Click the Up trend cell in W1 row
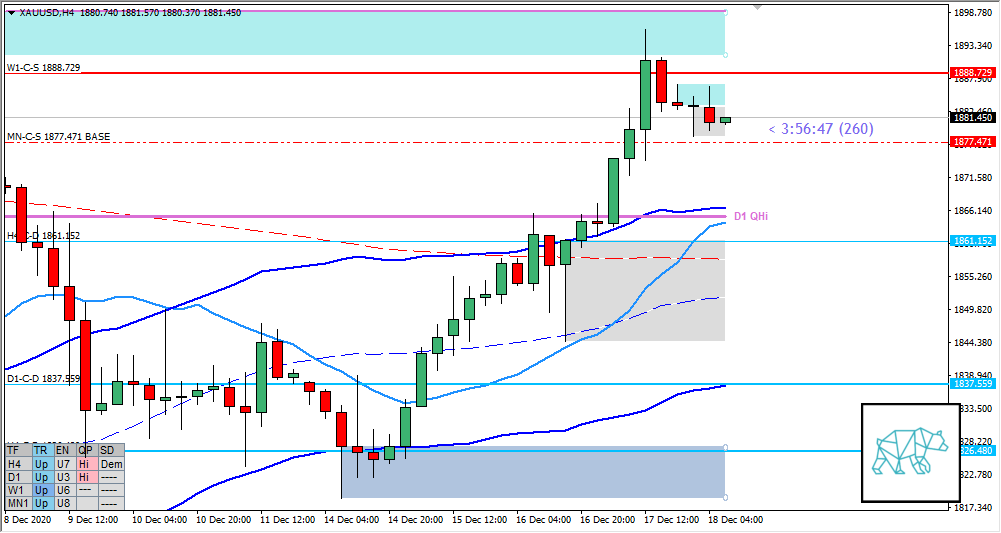This screenshot has width=1001, height=533. coord(41,490)
